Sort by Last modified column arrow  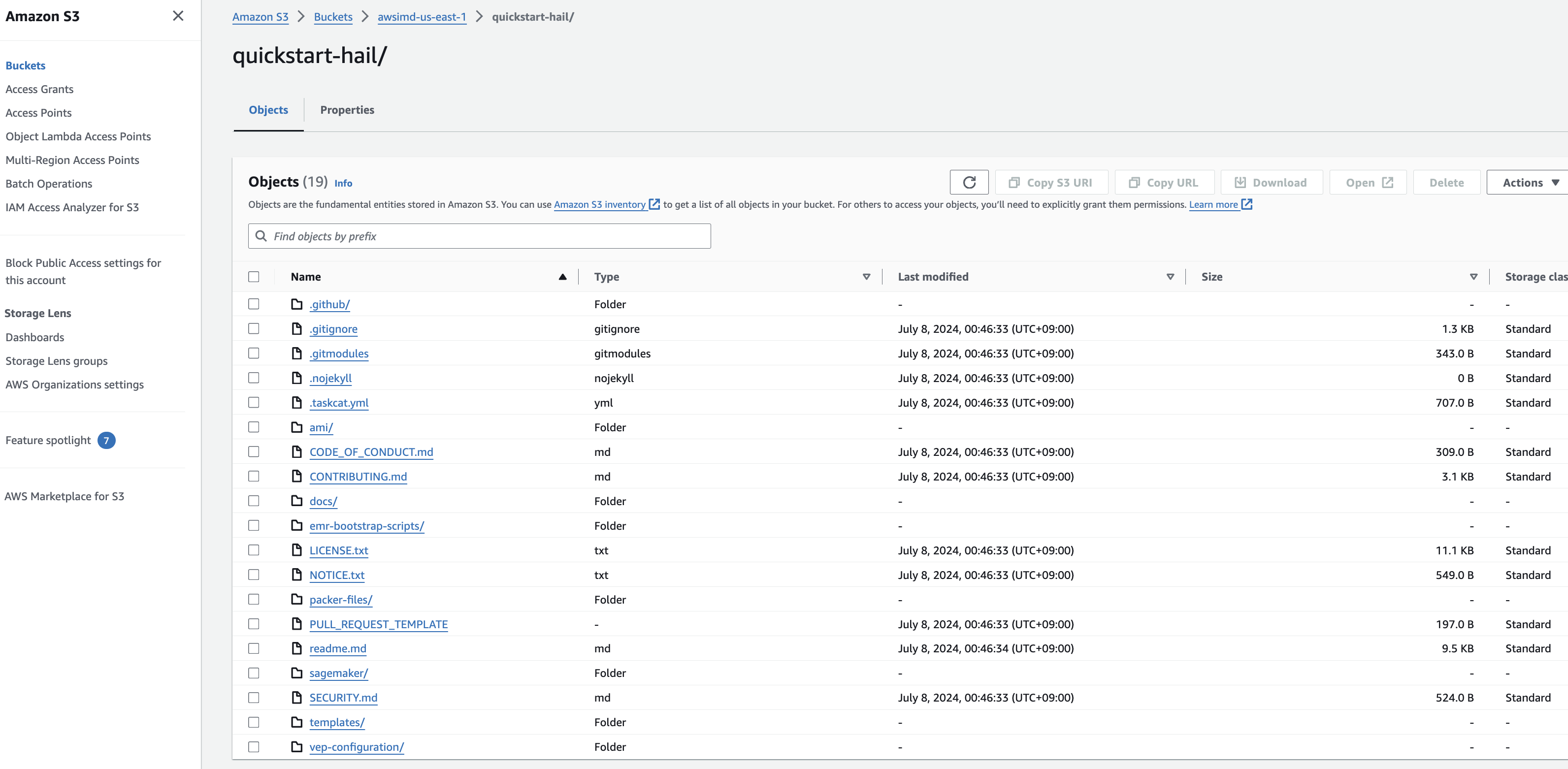[x=1170, y=277]
